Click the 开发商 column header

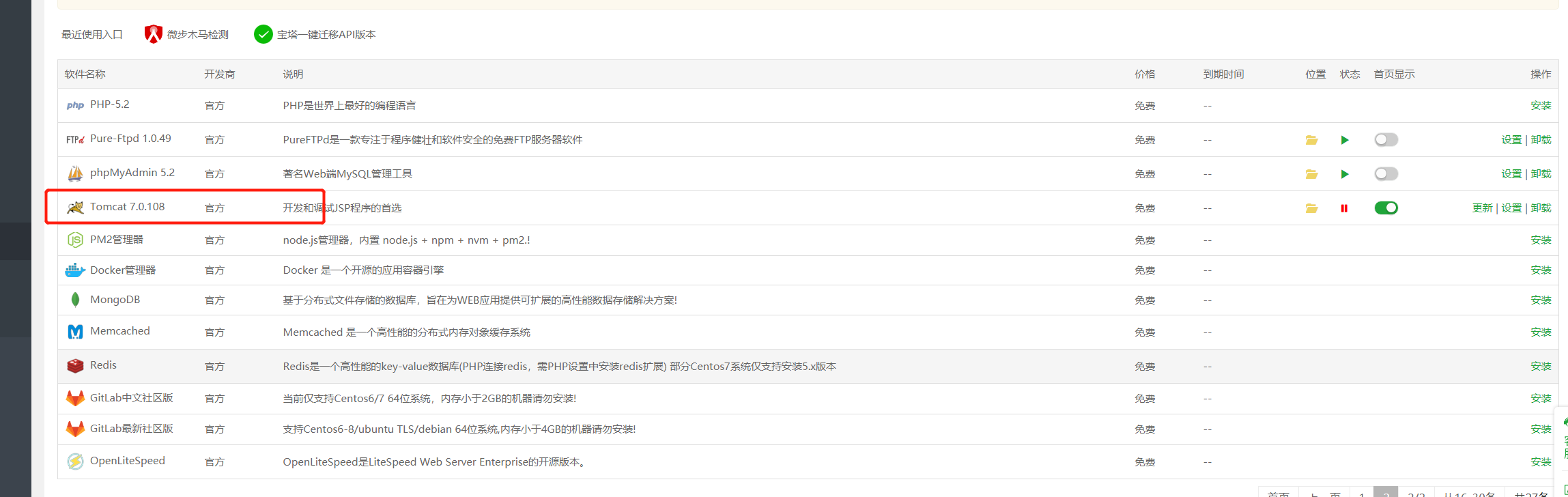(220, 74)
